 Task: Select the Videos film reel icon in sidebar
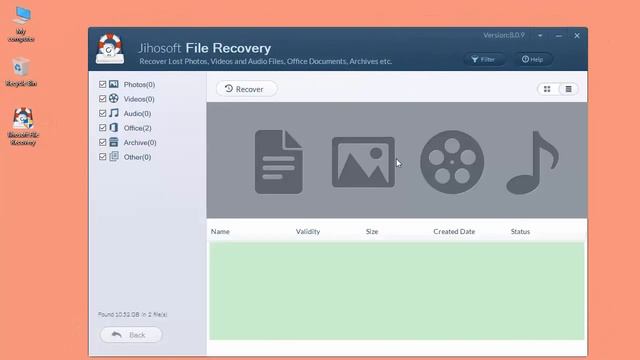pyautogui.click(x=114, y=98)
